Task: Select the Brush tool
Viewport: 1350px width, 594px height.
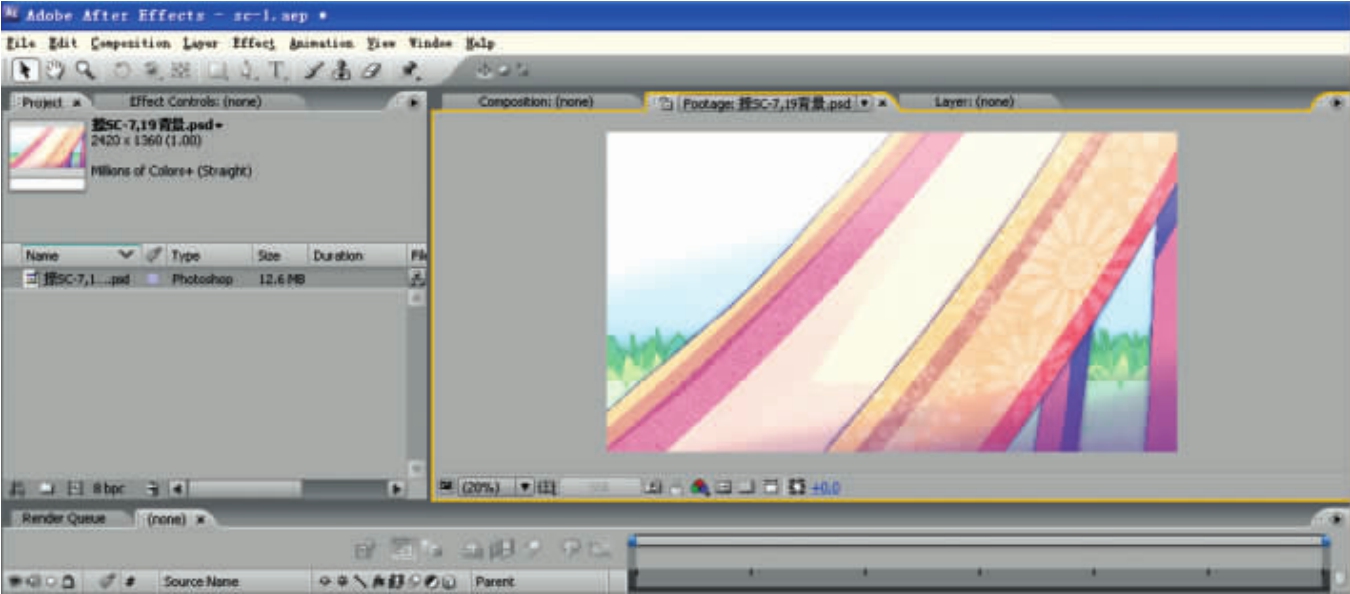Action: point(314,71)
